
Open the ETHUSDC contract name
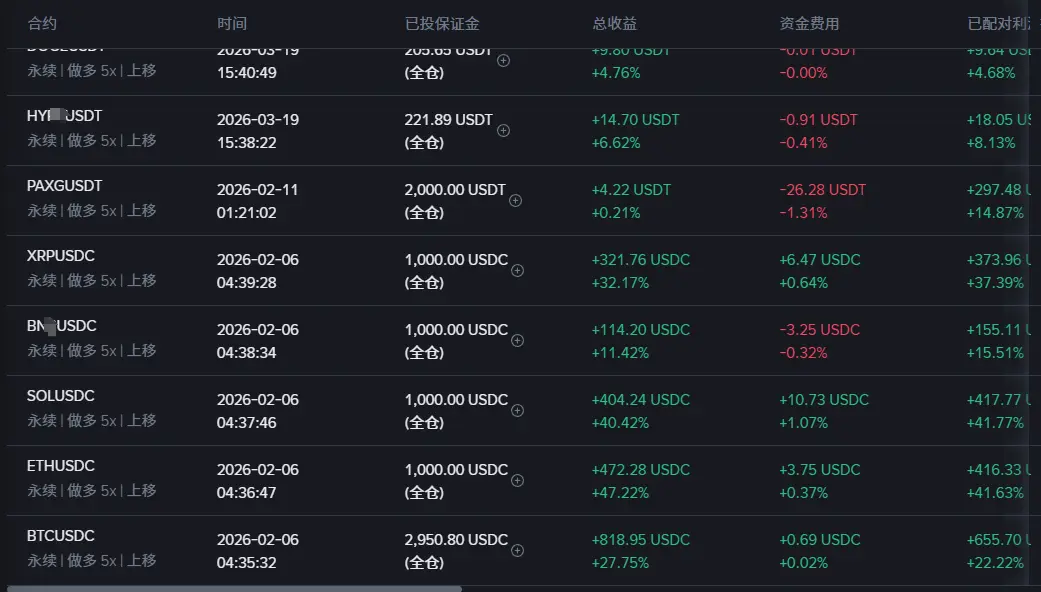click(x=60, y=466)
